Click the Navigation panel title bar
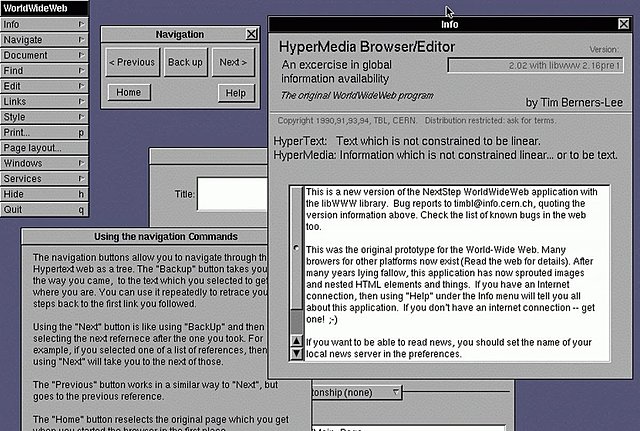This screenshot has width=640, height=431. click(180, 34)
